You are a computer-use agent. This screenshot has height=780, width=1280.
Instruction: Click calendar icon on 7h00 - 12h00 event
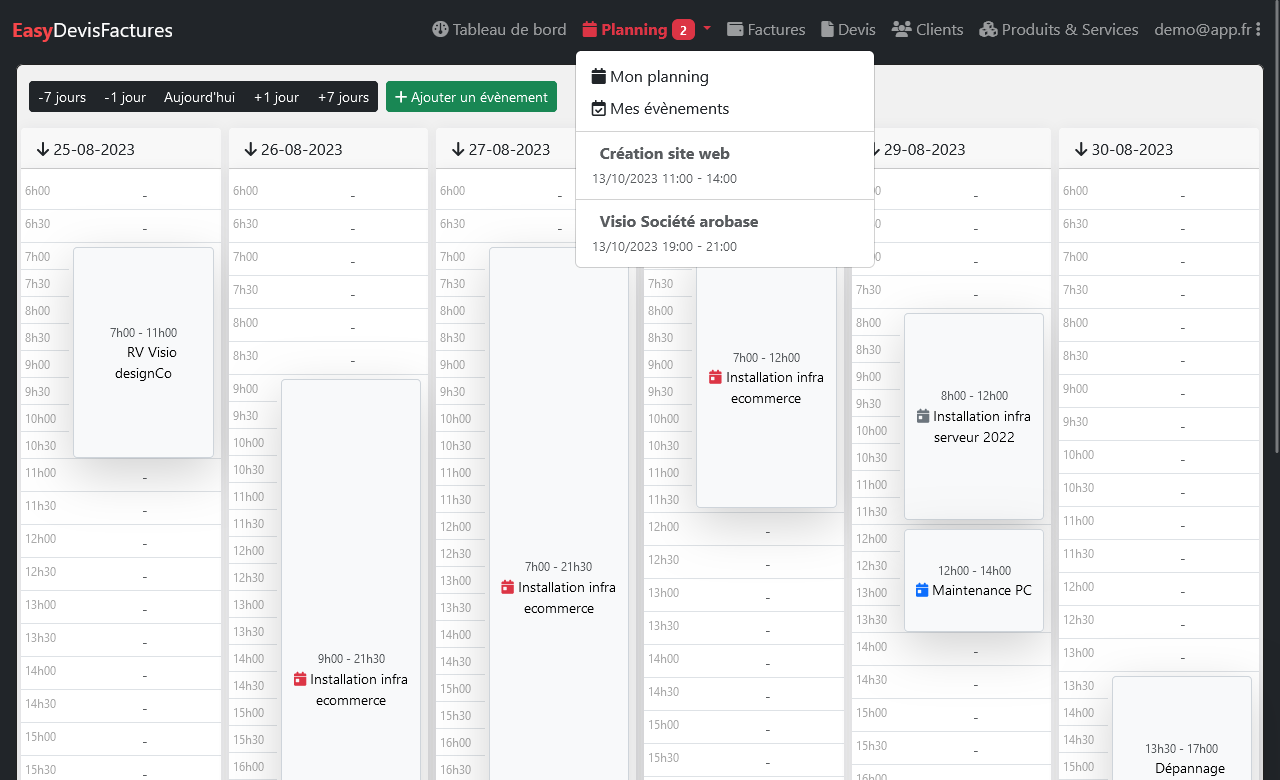click(x=715, y=378)
